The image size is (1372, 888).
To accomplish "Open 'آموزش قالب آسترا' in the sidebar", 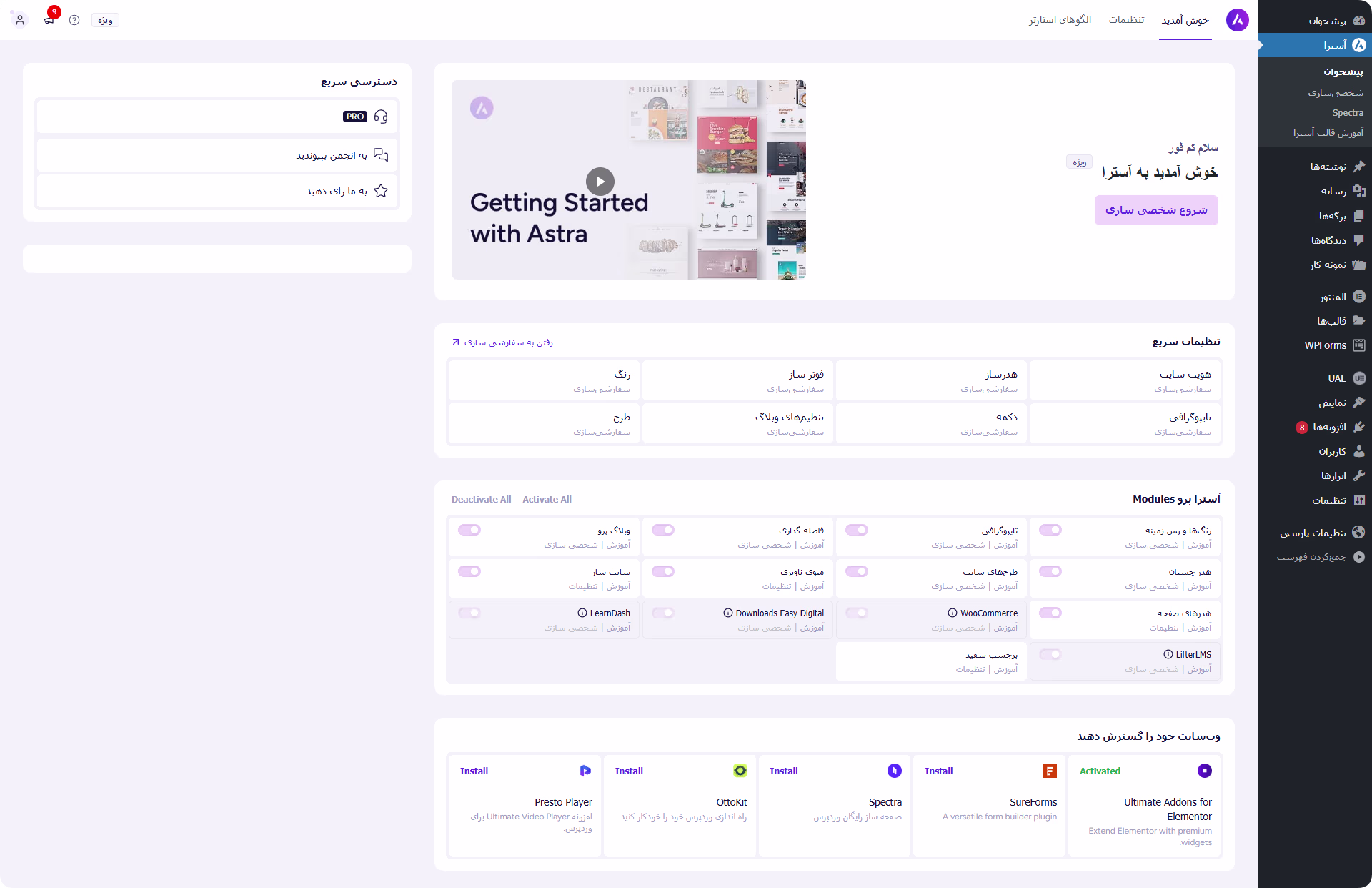I will pos(1328,133).
